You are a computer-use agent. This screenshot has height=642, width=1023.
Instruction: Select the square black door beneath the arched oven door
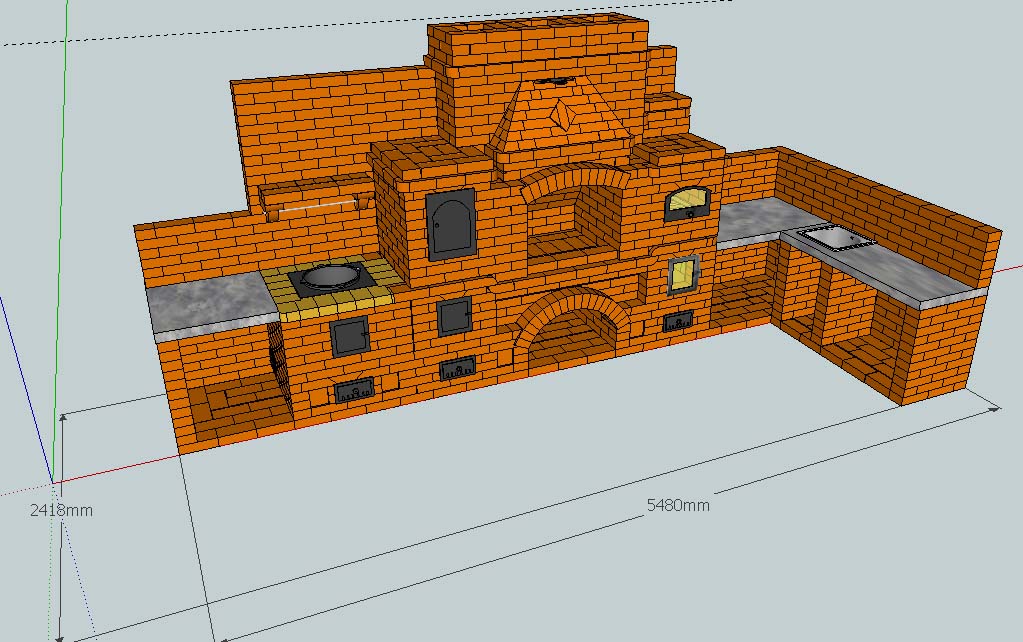click(x=454, y=316)
